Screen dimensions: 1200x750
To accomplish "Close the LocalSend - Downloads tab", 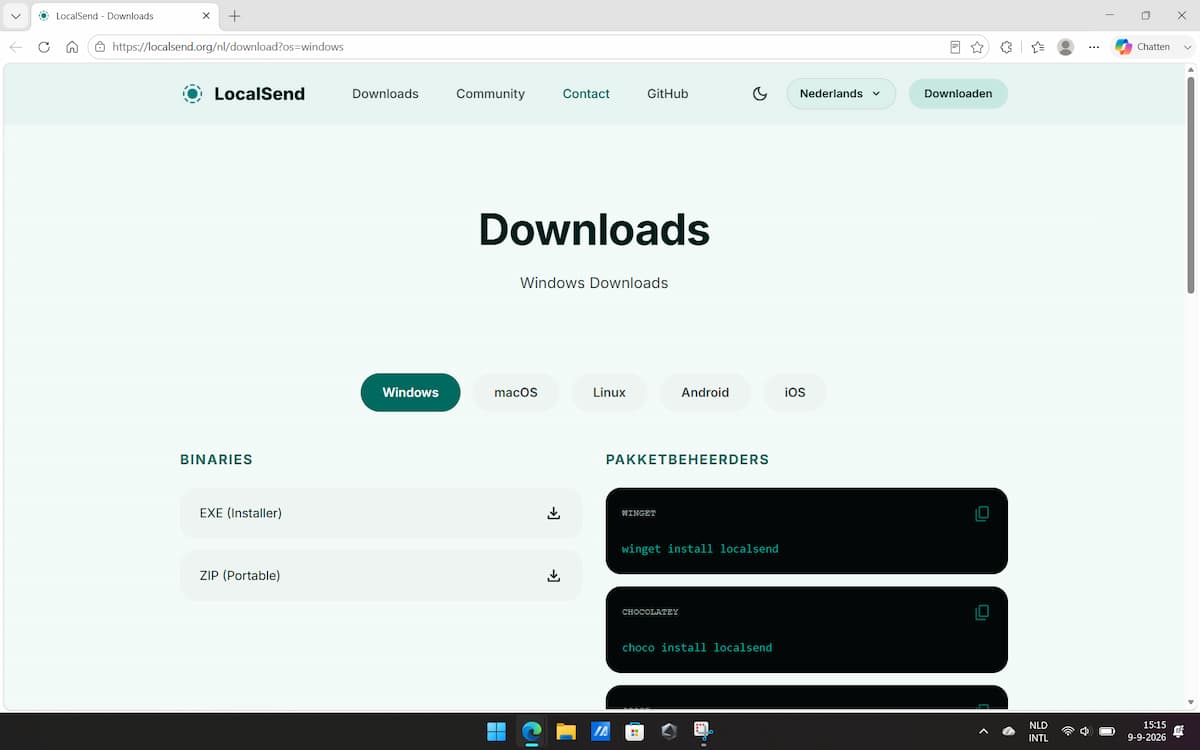I will coord(205,16).
